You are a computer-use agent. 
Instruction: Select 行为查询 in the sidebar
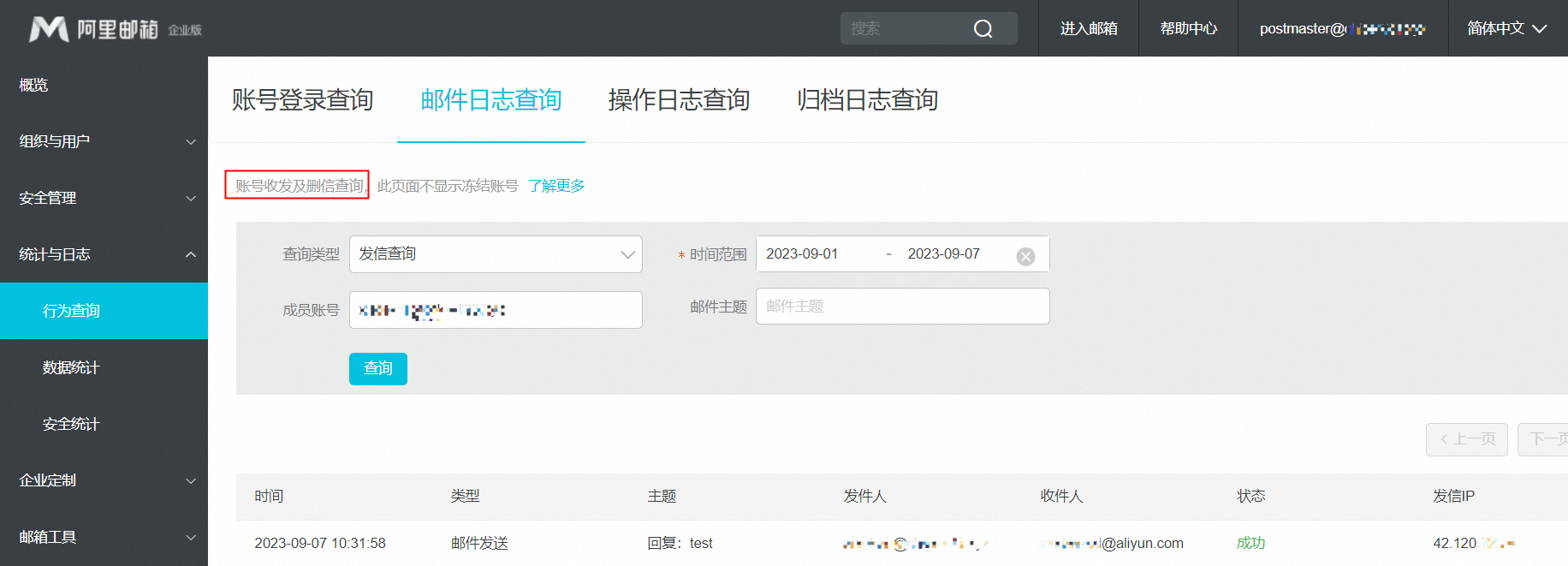[x=104, y=311]
